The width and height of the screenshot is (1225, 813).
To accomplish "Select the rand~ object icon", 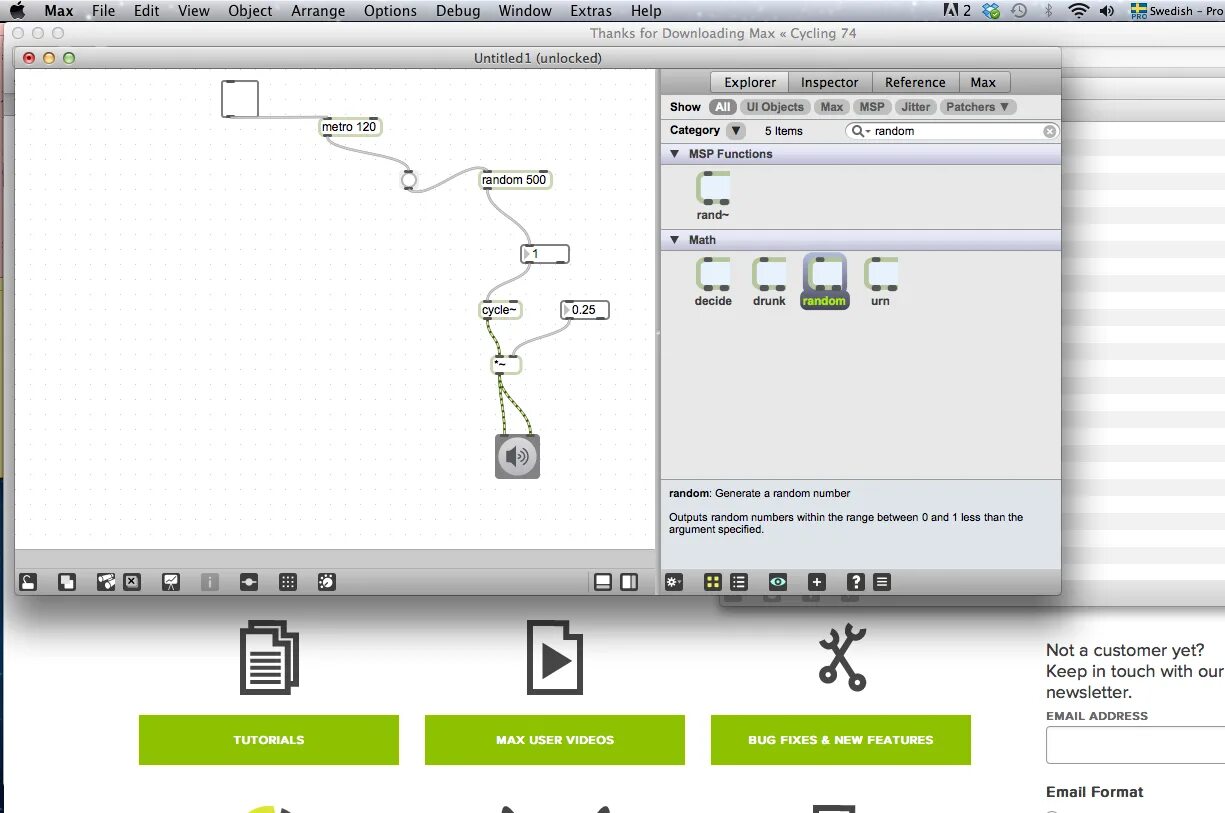I will (713, 188).
